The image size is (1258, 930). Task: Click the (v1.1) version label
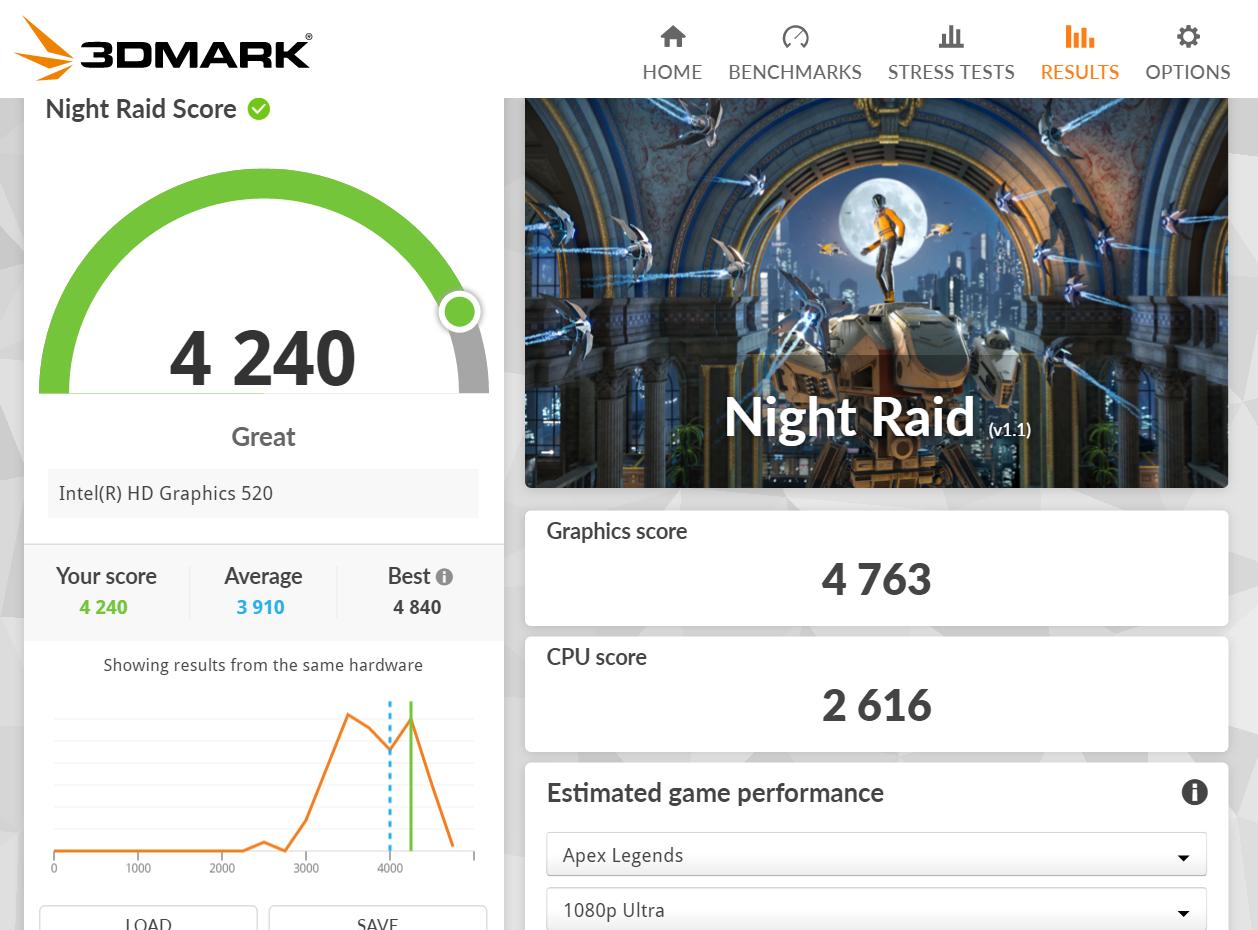point(1009,430)
